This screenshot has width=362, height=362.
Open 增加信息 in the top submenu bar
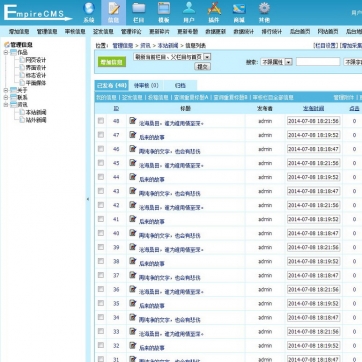click(x=19, y=32)
